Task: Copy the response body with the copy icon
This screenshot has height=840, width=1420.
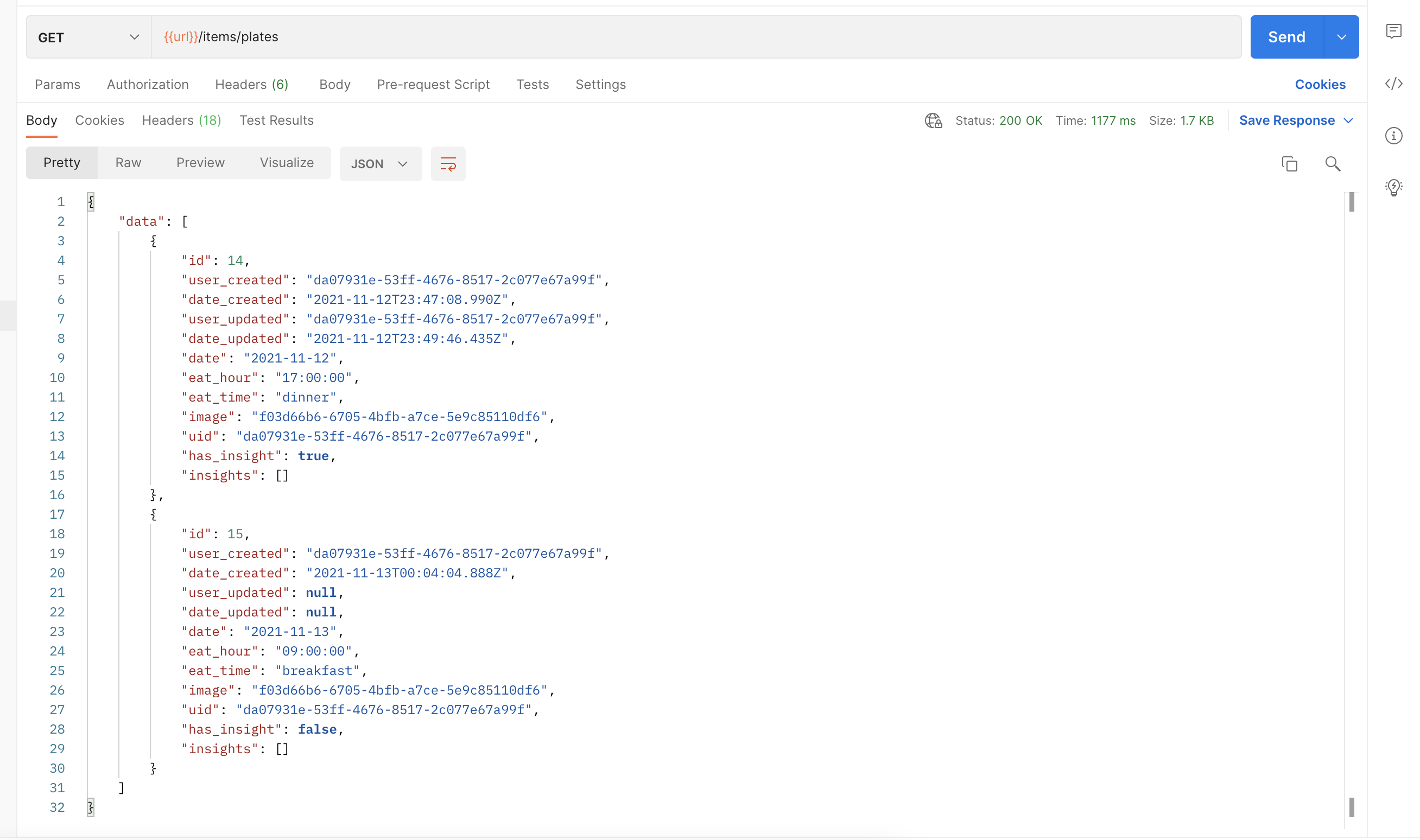Action: click(1289, 163)
